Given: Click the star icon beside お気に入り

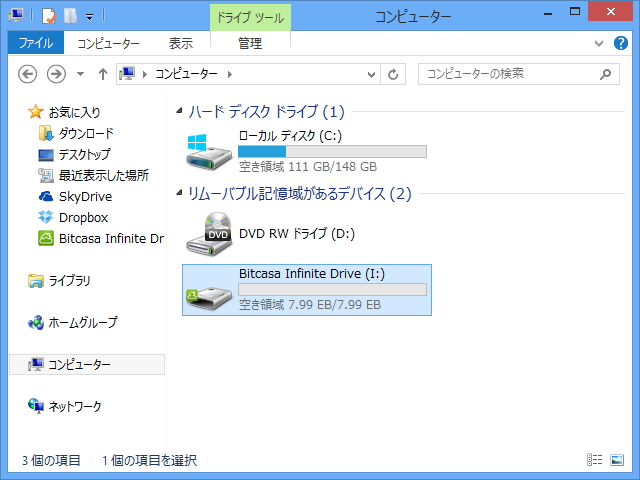Looking at the screenshot, I should coord(36,112).
